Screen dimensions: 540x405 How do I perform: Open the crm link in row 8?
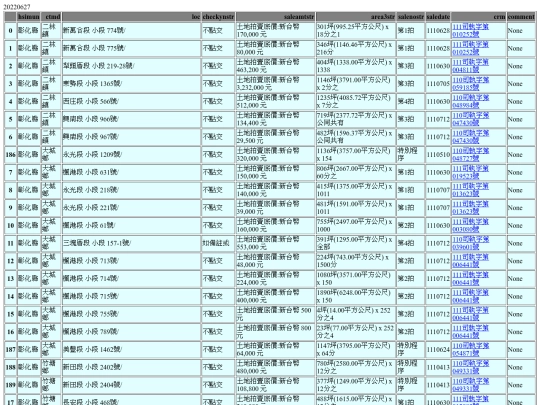[x=470, y=190]
